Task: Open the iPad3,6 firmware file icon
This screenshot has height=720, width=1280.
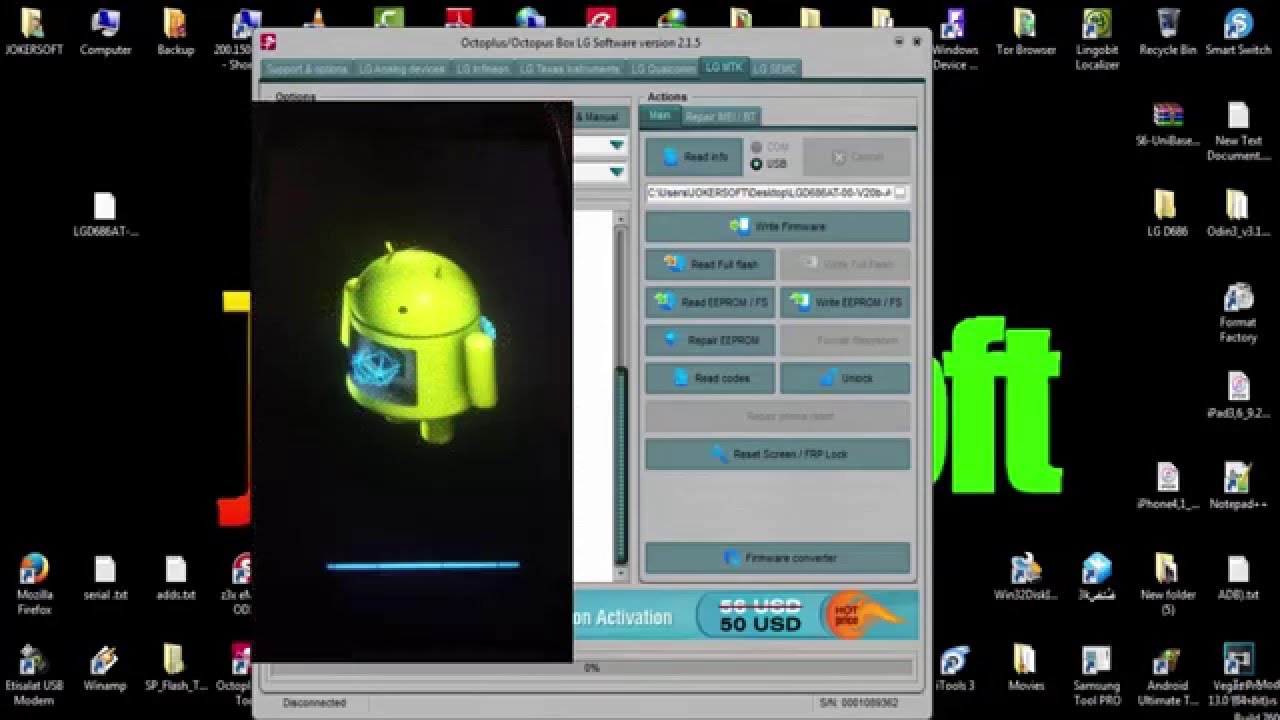Action: (x=1238, y=395)
